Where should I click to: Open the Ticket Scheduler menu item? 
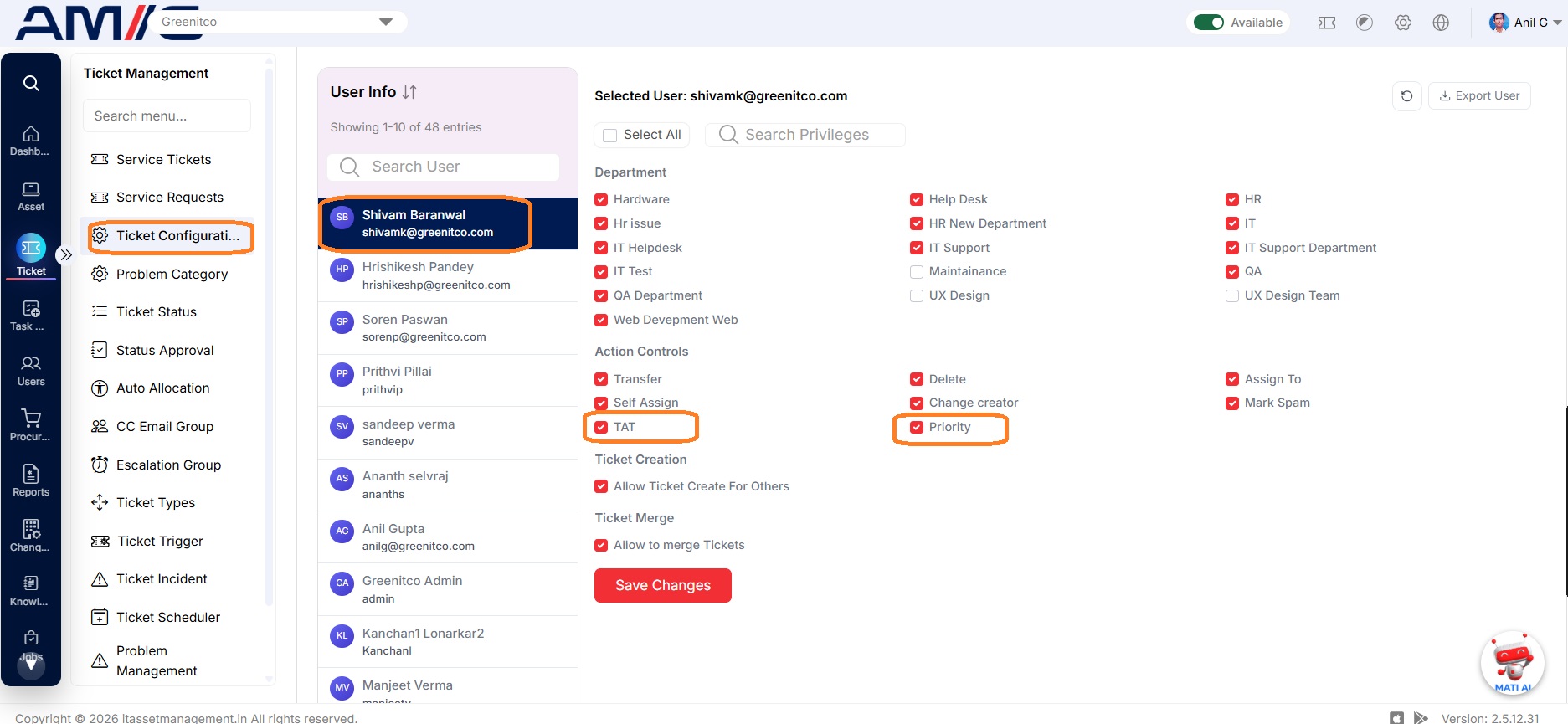click(168, 618)
